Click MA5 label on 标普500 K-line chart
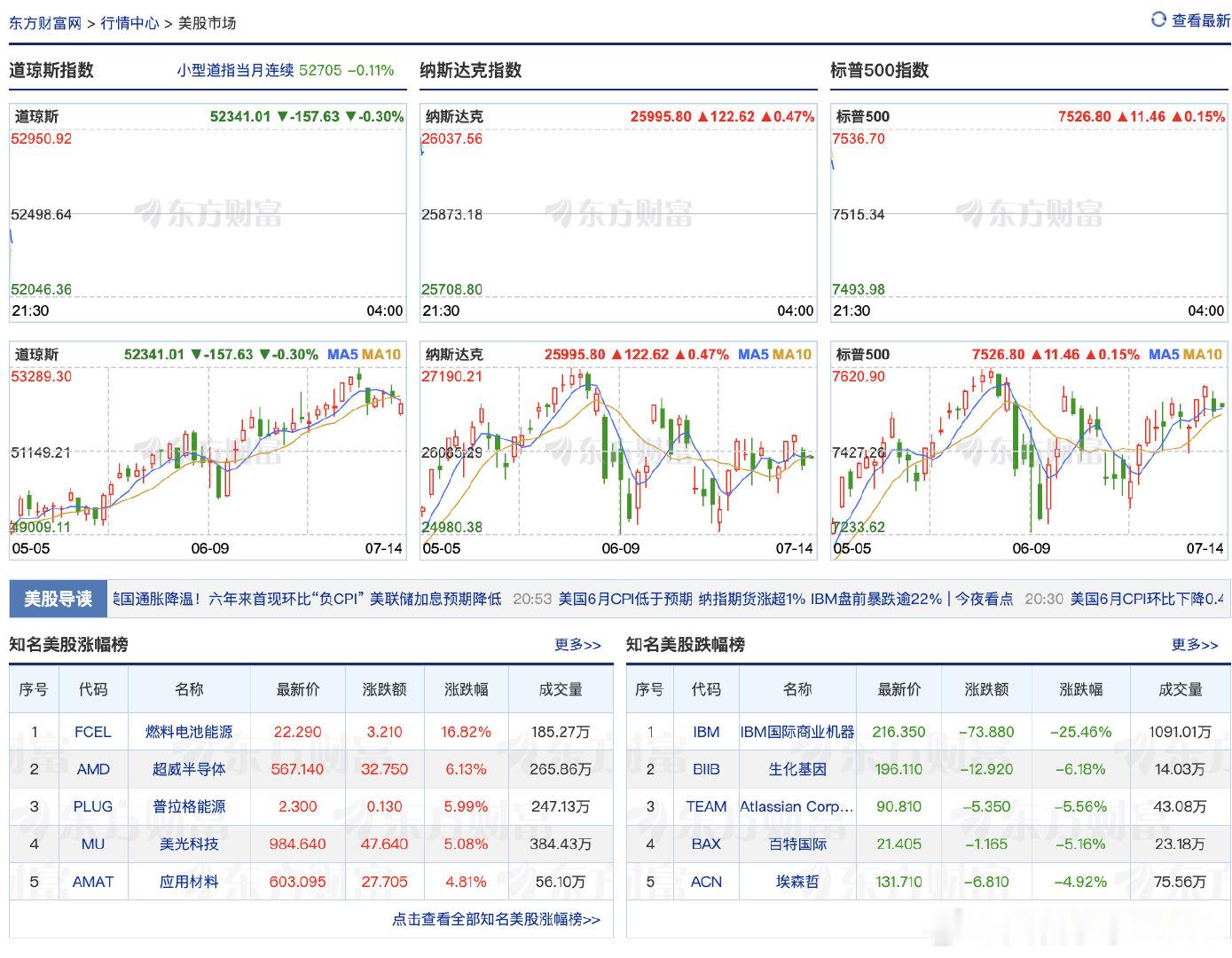This screenshot has height=958, width=1232. tap(1164, 355)
